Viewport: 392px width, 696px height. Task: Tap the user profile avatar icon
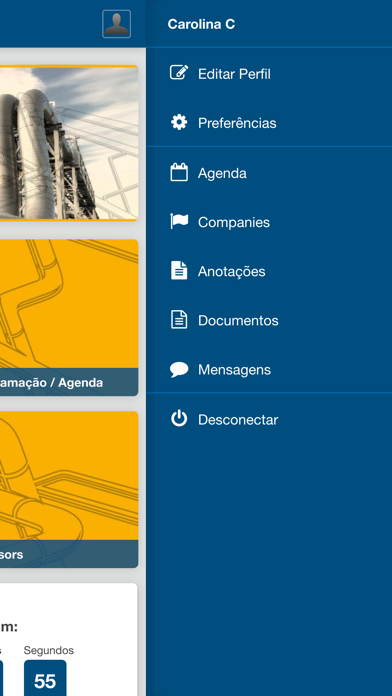pyautogui.click(x=116, y=24)
